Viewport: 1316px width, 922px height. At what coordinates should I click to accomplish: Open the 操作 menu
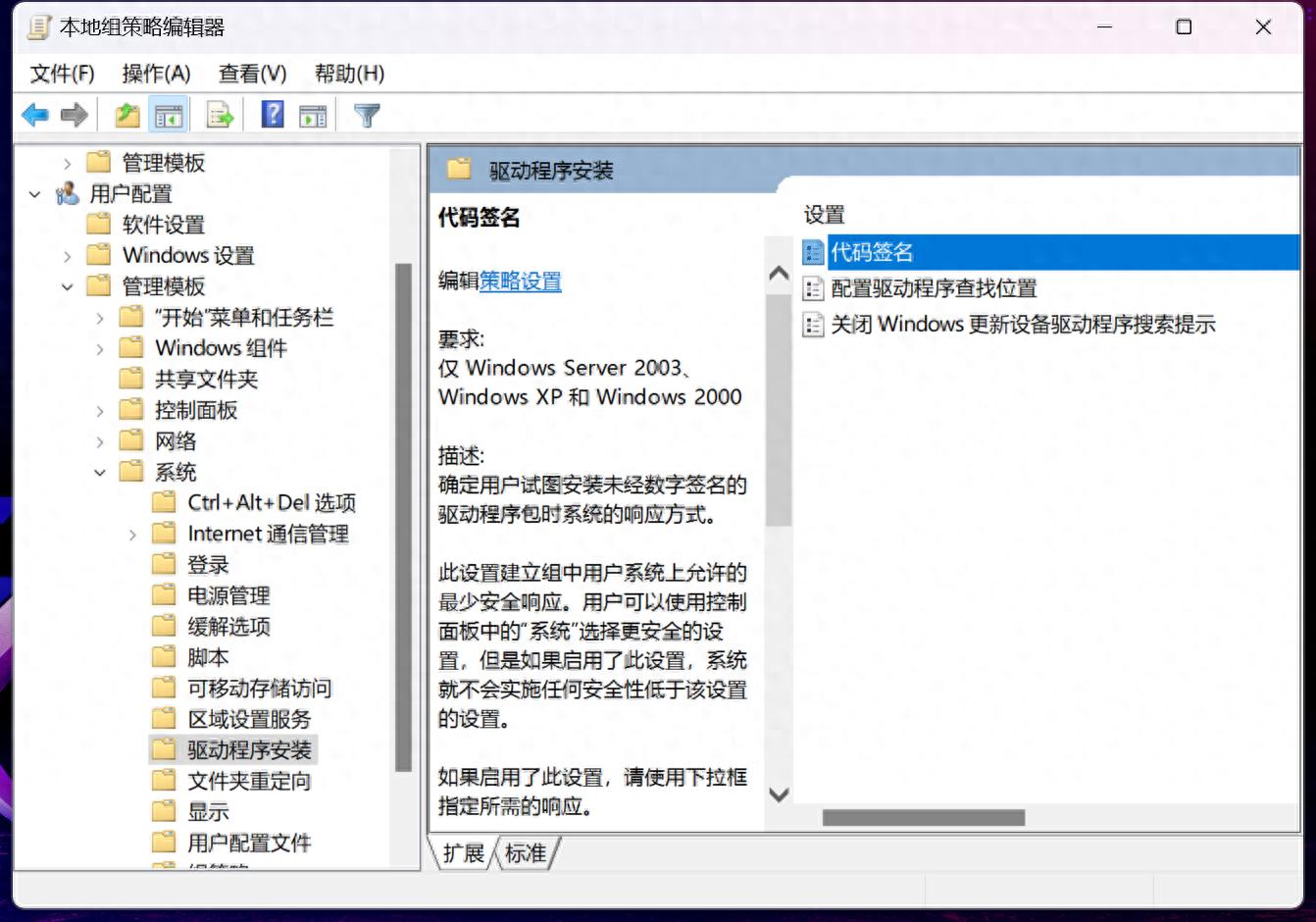[x=155, y=74]
